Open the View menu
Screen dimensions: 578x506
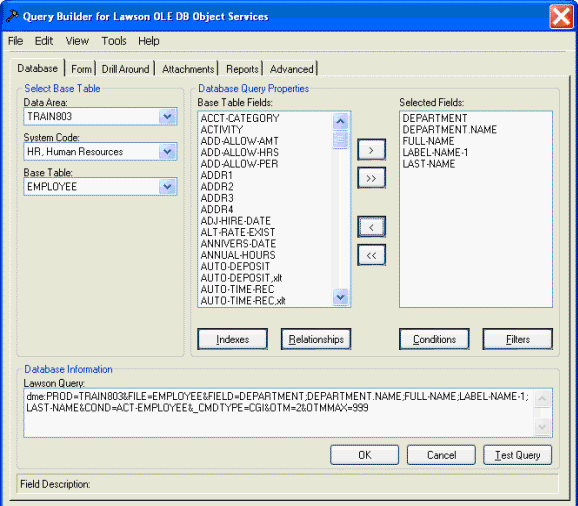(x=77, y=41)
